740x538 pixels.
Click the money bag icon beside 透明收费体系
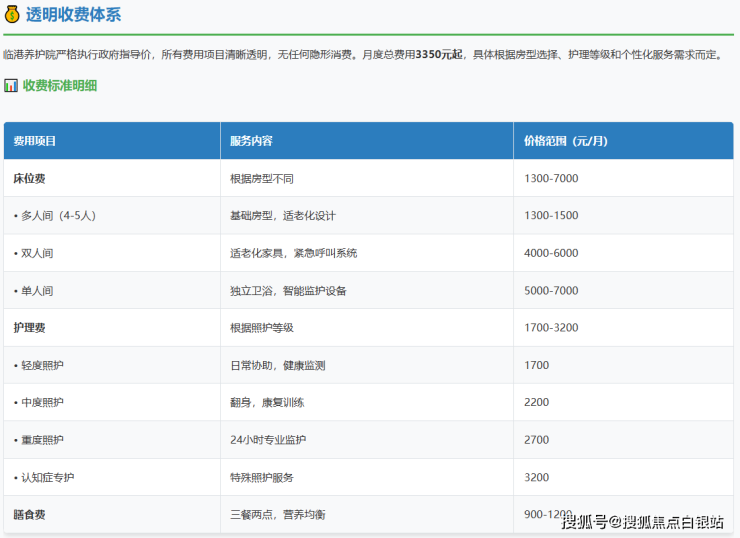[12, 15]
